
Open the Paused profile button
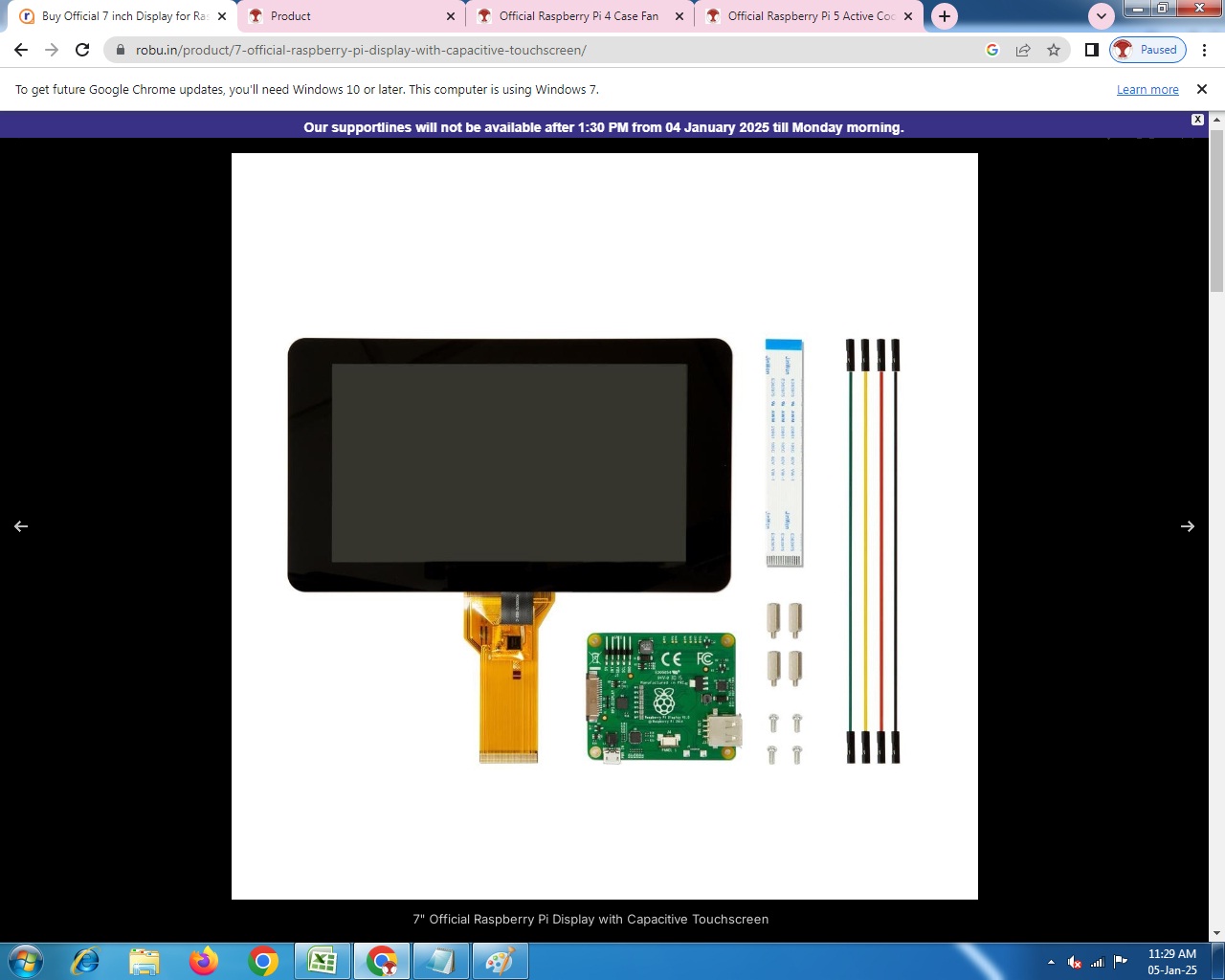click(1147, 50)
